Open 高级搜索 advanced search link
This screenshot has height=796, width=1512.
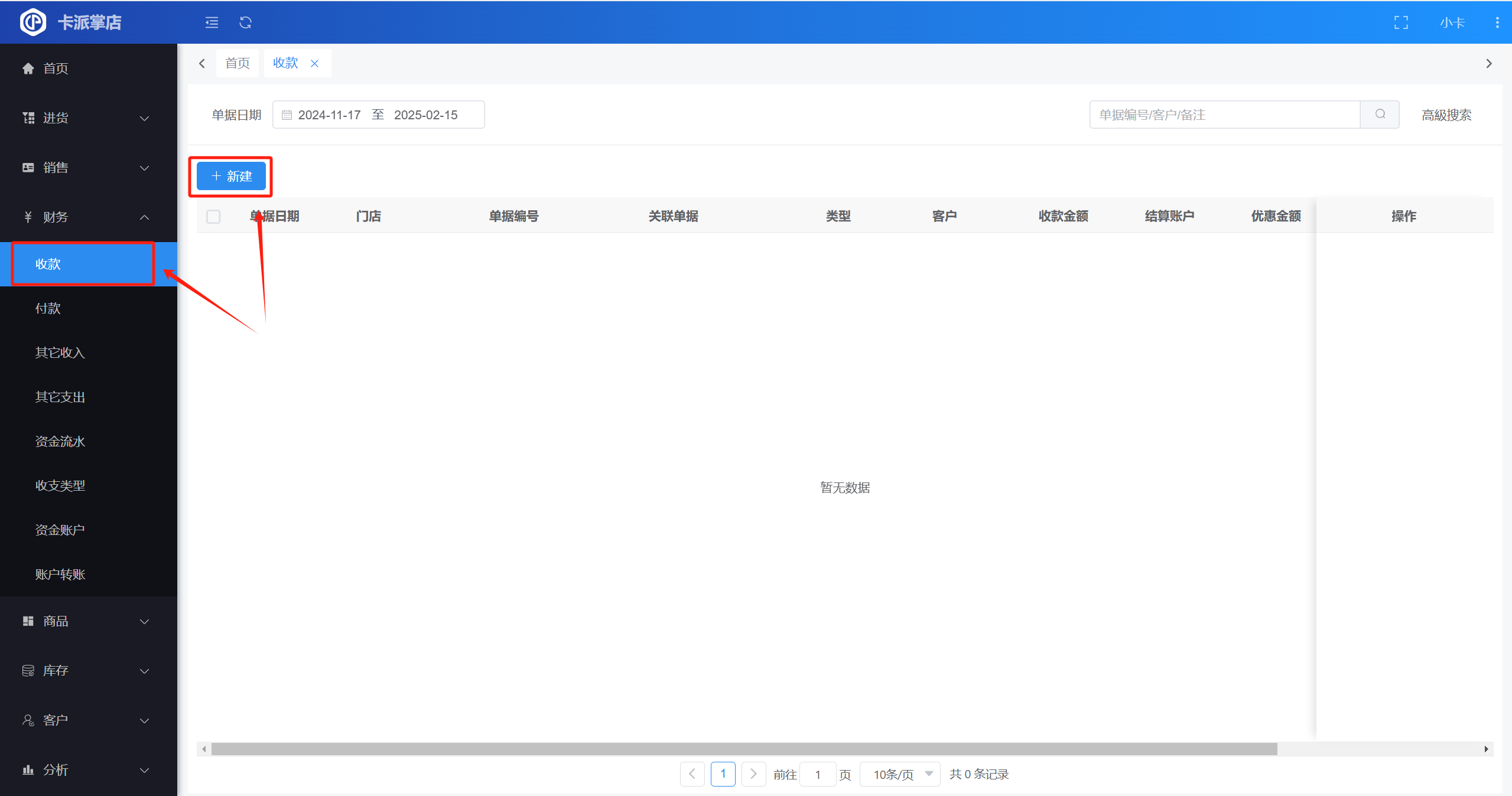[x=1446, y=115]
